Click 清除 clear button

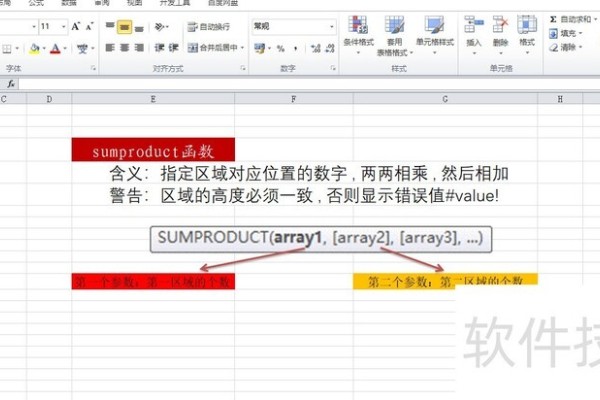click(x=566, y=47)
